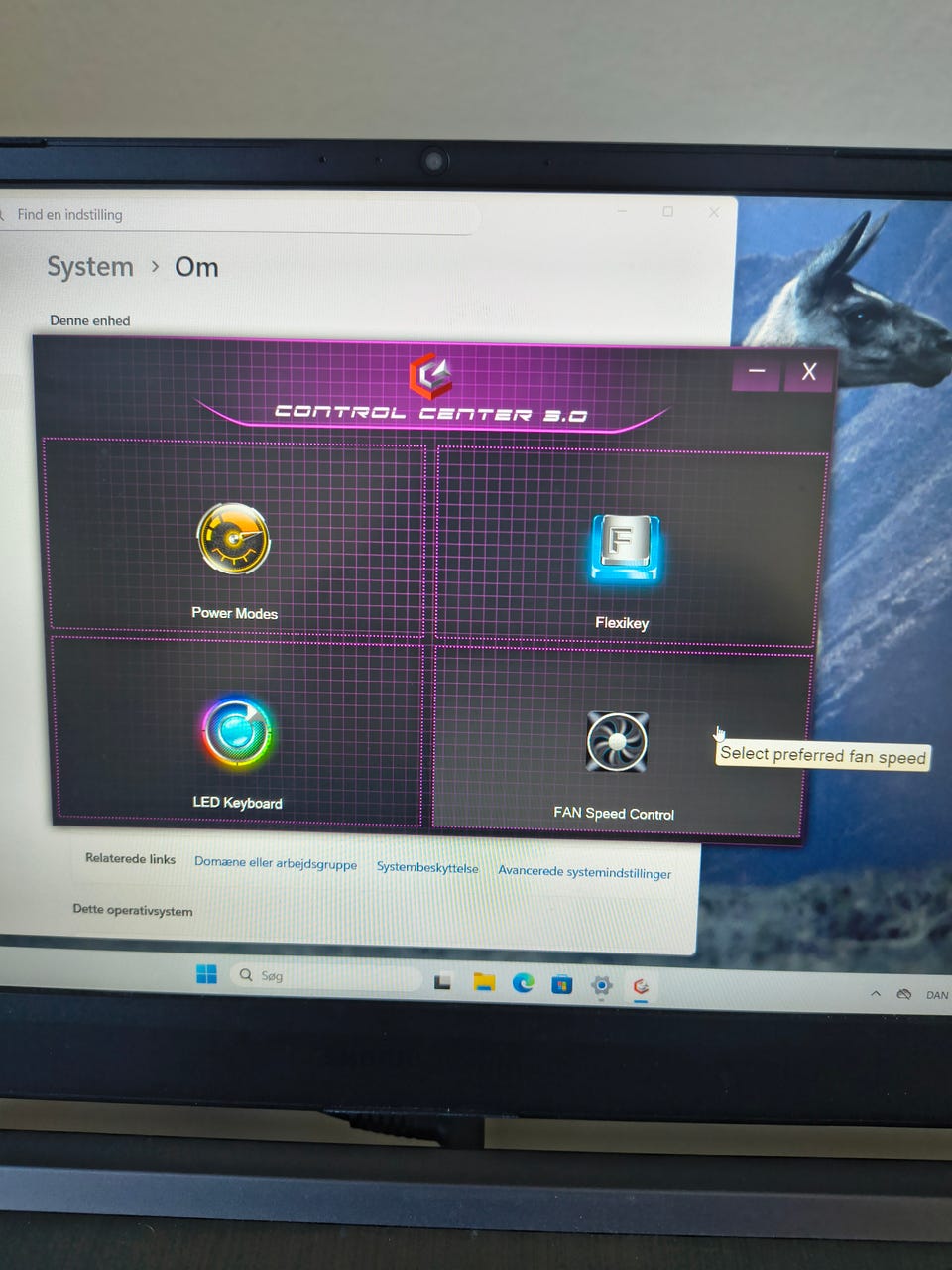Minimize the Settings window
952x1270 pixels.
point(623,210)
